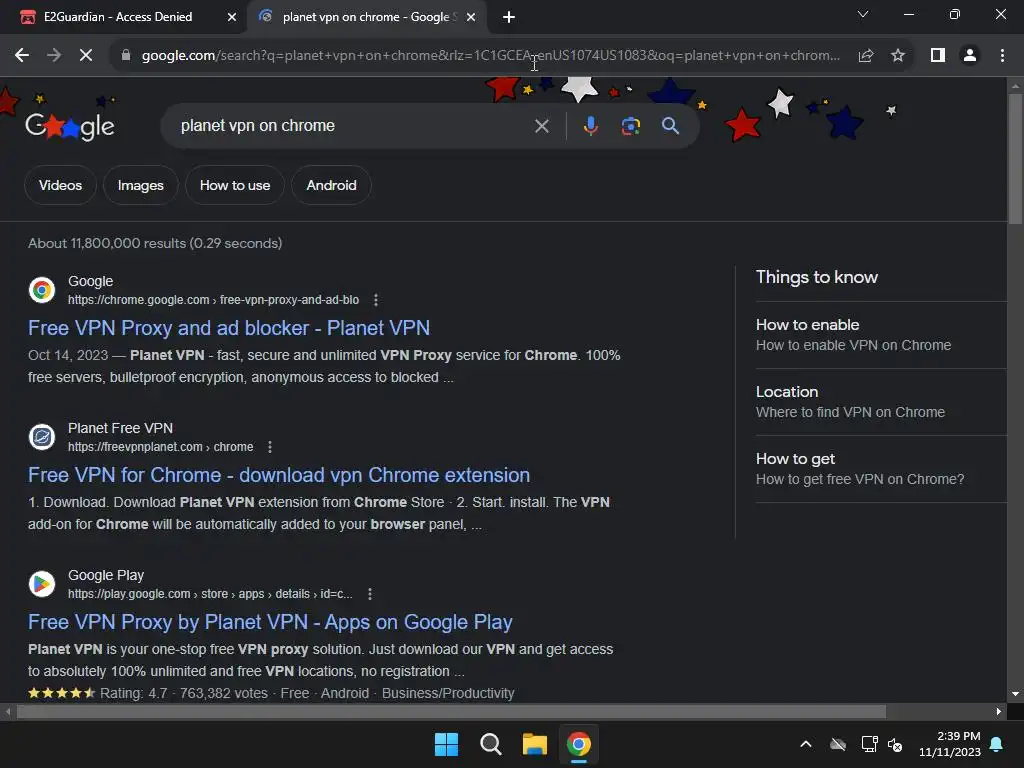This screenshot has width=1024, height=768.
Task: Open Windows taskbar Search
Action: pos(490,744)
